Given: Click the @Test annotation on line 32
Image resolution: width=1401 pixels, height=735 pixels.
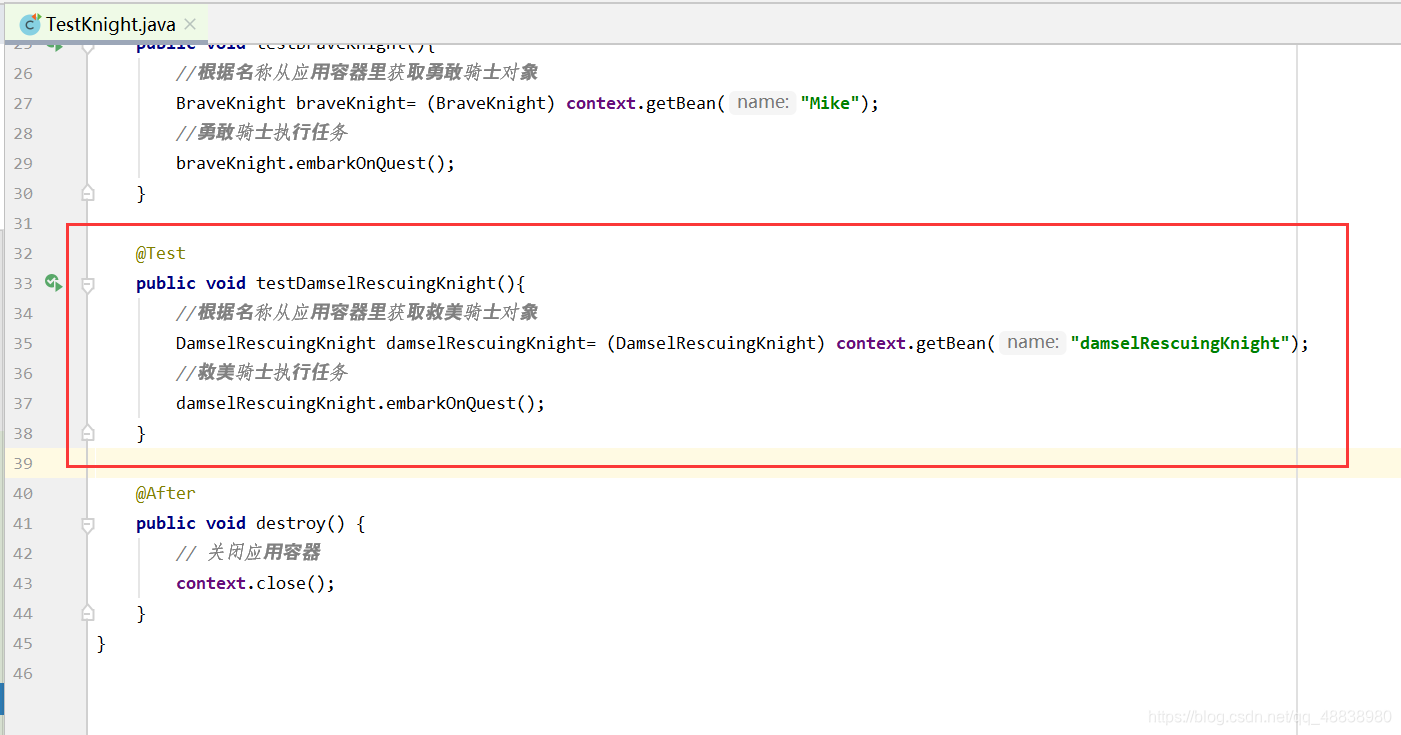Looking at the screenshot, I should pos(161,253).
